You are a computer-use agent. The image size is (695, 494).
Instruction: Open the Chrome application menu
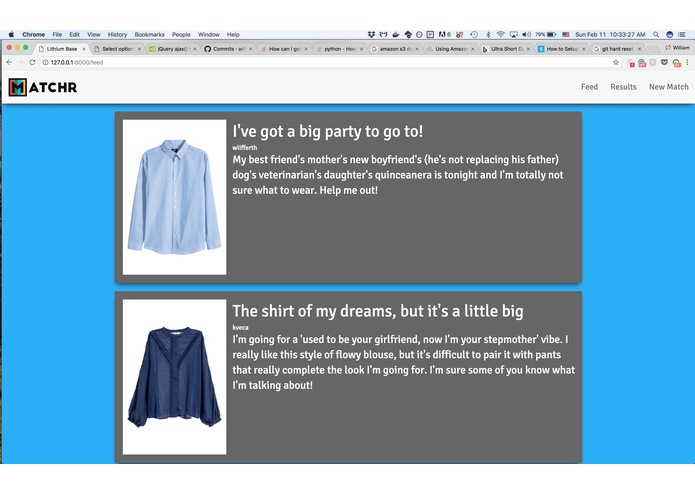34,35
